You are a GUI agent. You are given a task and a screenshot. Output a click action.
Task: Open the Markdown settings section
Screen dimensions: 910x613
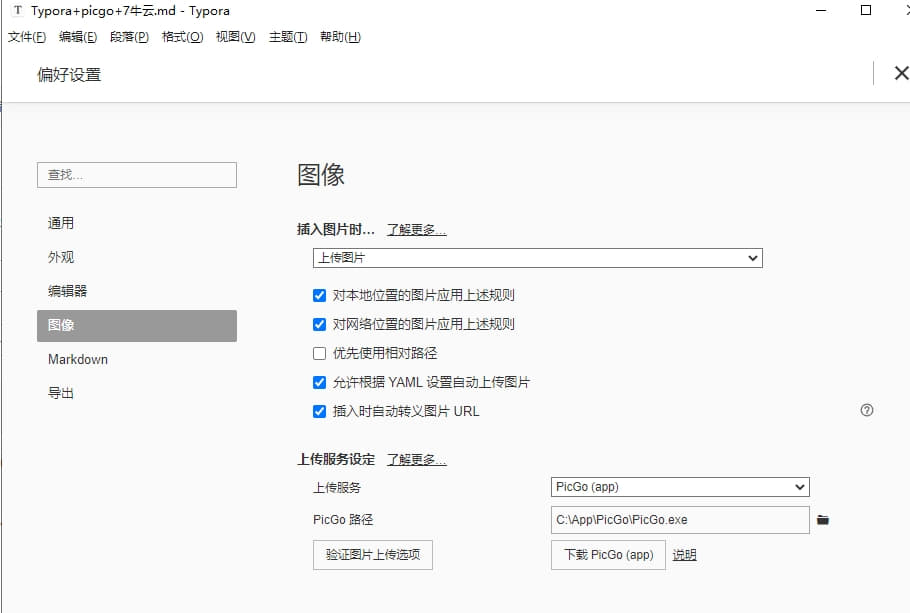click(77, 359)
